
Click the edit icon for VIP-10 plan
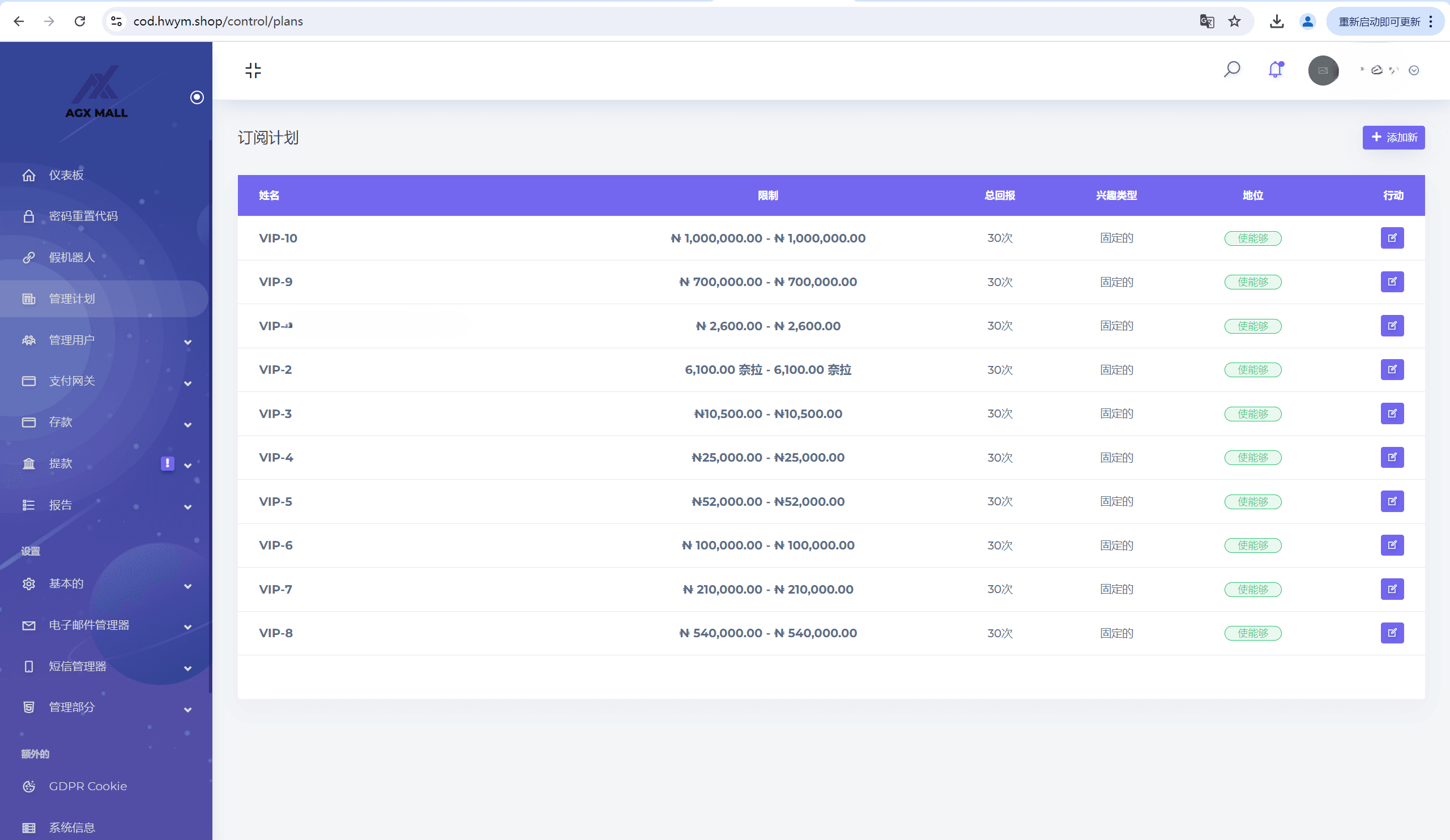(1391, 238)
